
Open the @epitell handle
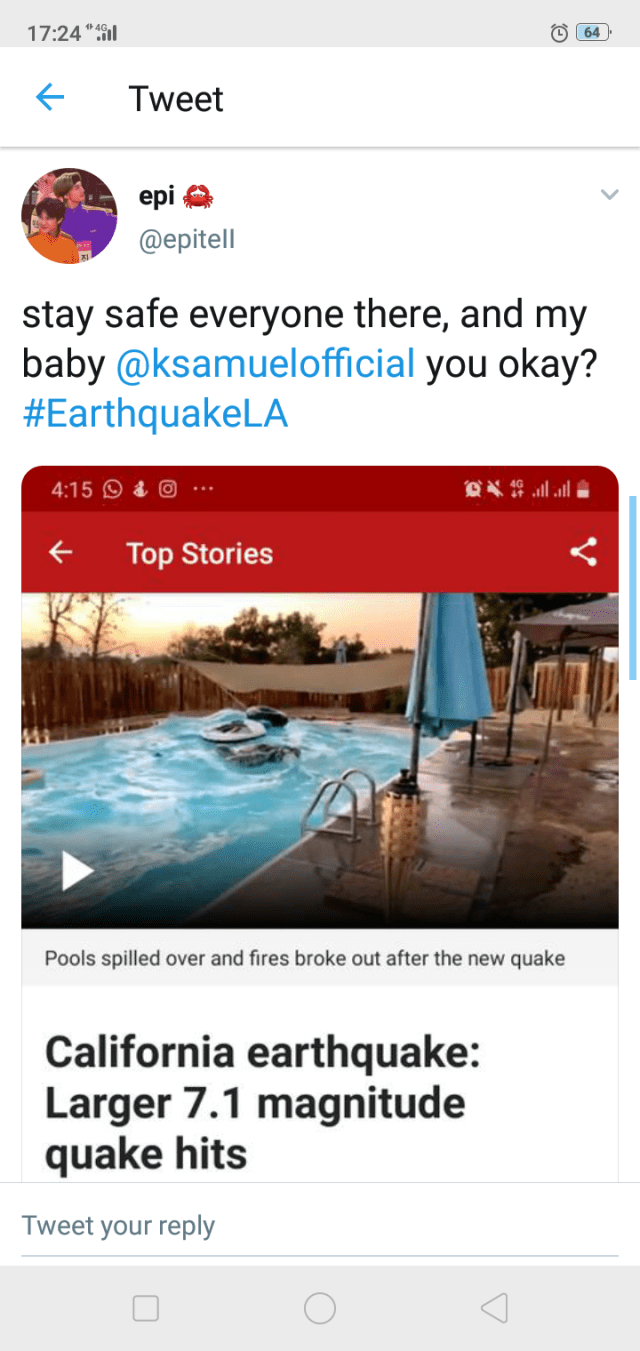pyautogui.click(x=188, y=239)
